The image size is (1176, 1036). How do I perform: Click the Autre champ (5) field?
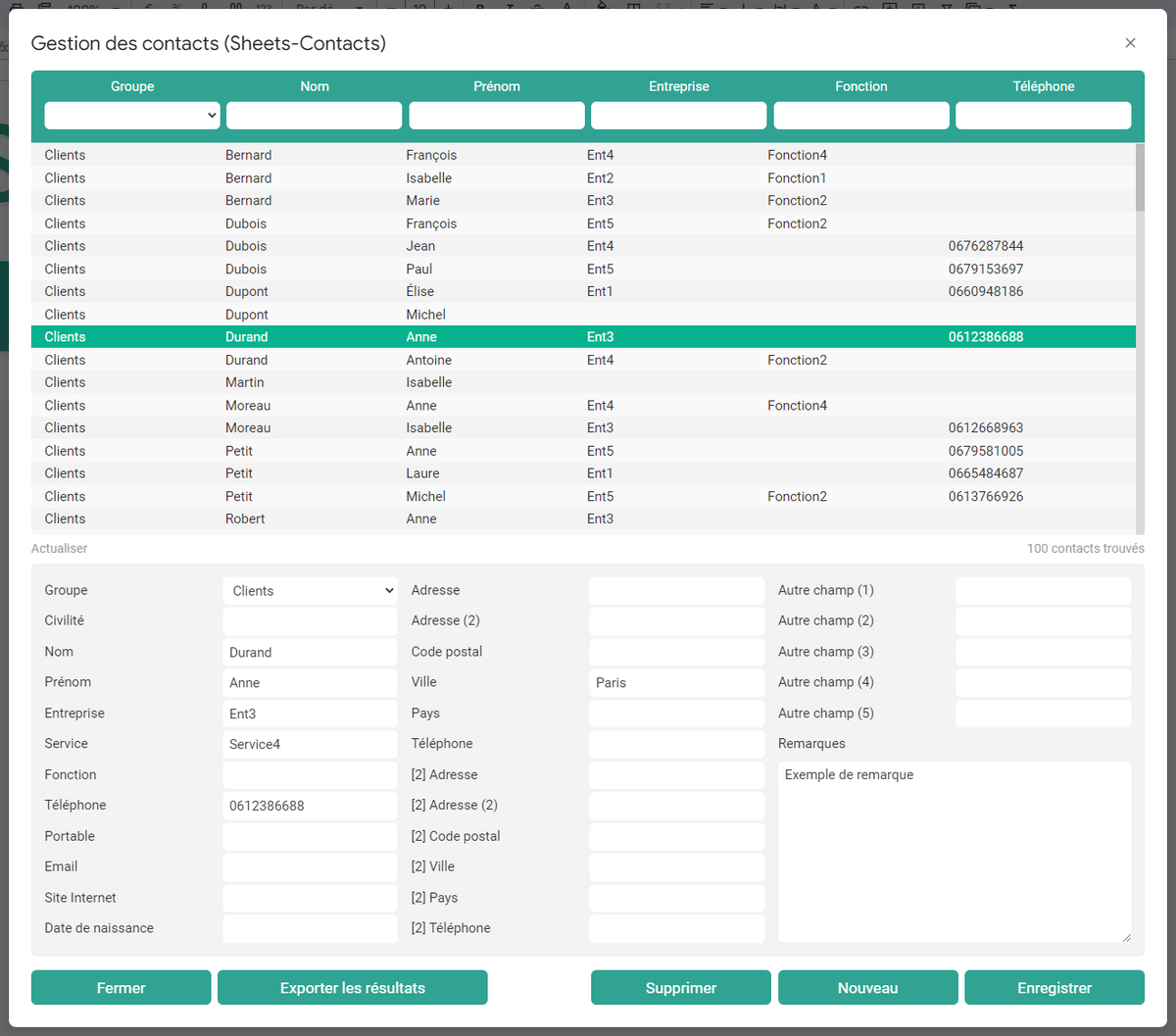1044,714
